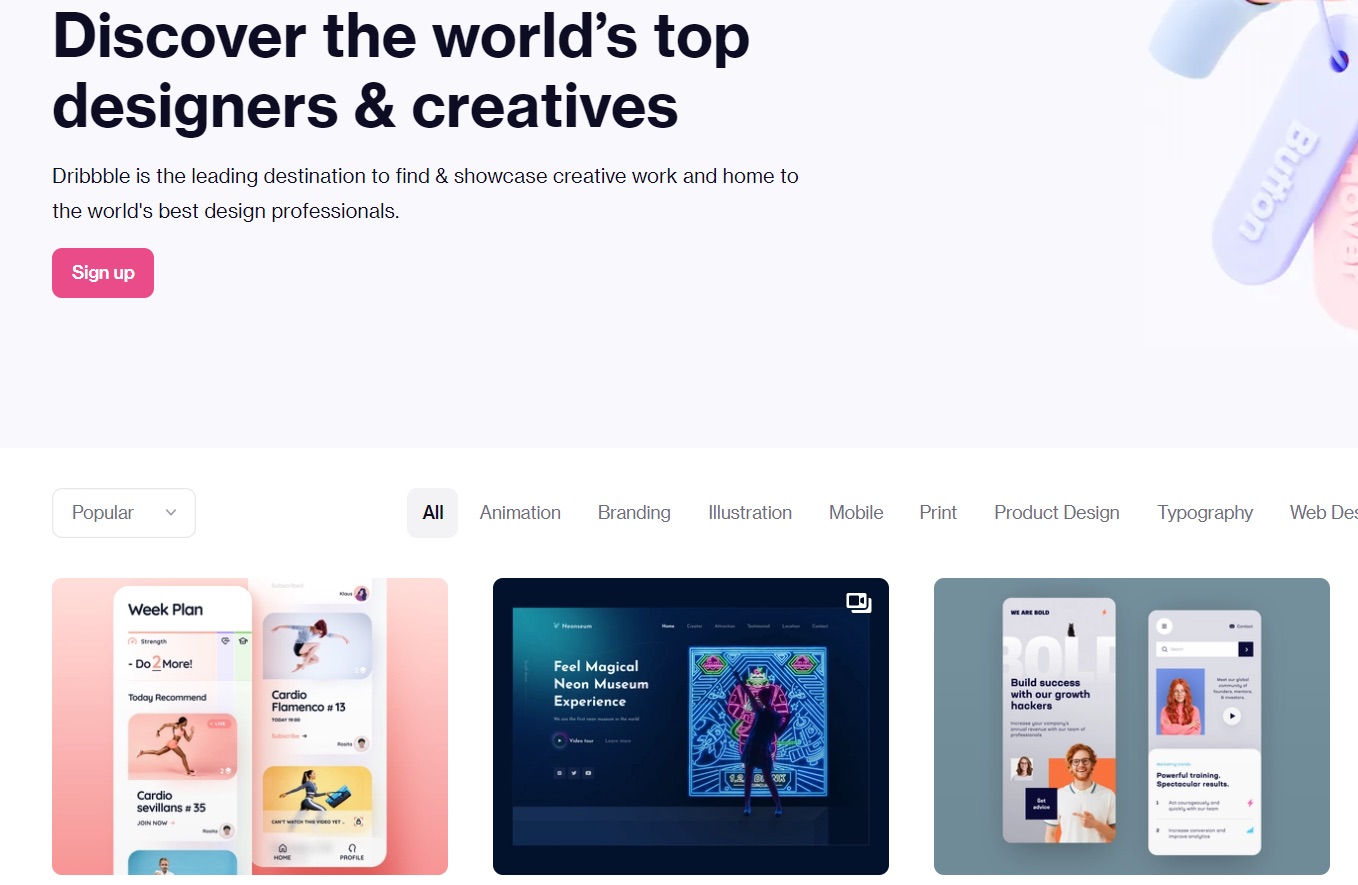The width and height of the screenshot is (1358, 885).
Task: Click the Home icon in Week Plan mockup
Action: coord(283,848)
